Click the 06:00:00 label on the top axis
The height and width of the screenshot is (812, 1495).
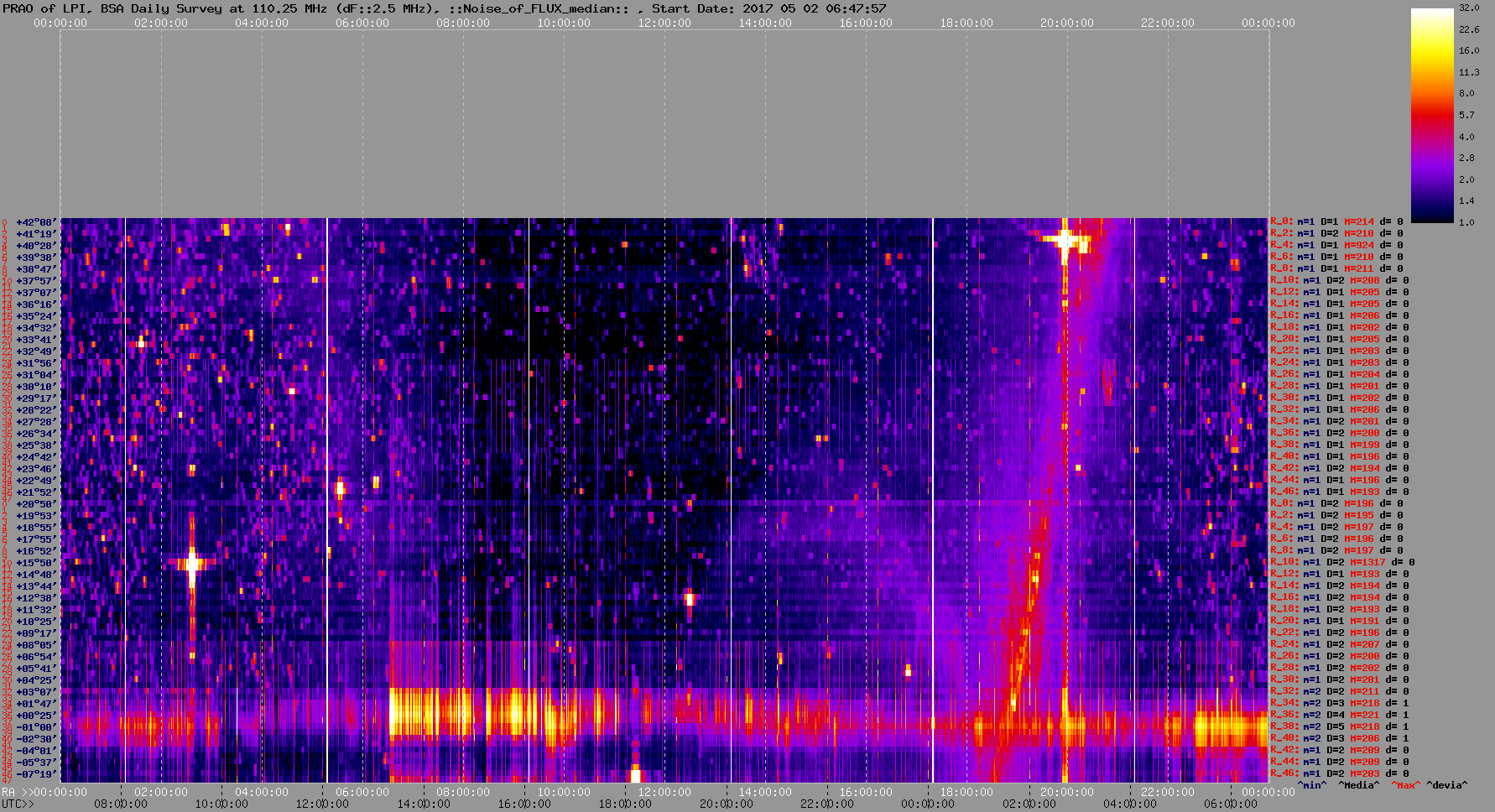[362, 23]
